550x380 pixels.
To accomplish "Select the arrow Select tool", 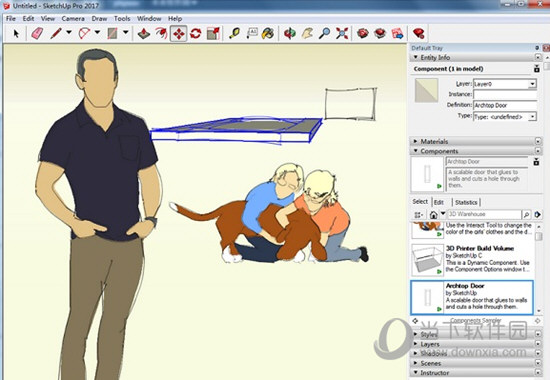I will click(x=16, y=34).
